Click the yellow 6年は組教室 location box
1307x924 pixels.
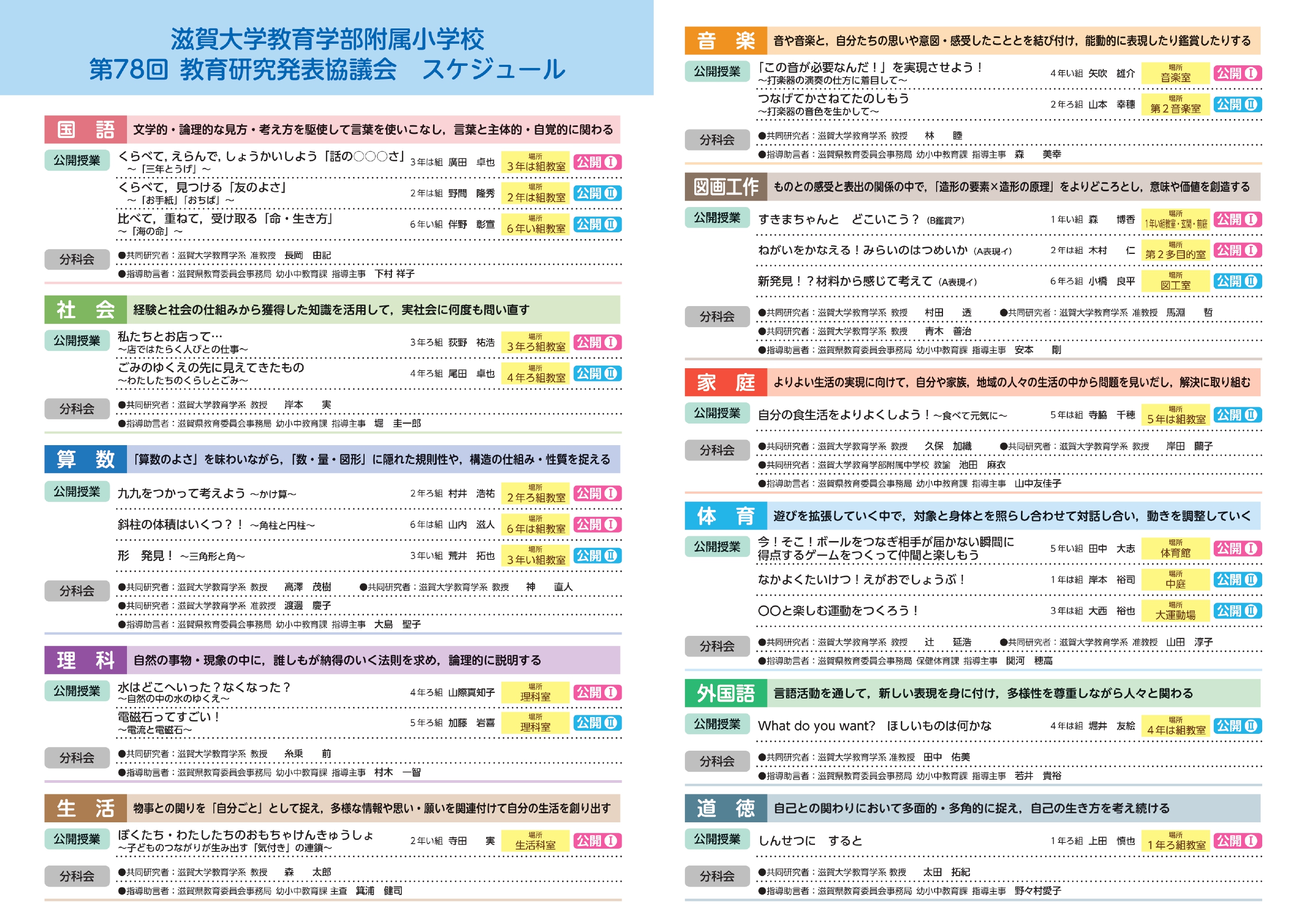pos(535,525)
